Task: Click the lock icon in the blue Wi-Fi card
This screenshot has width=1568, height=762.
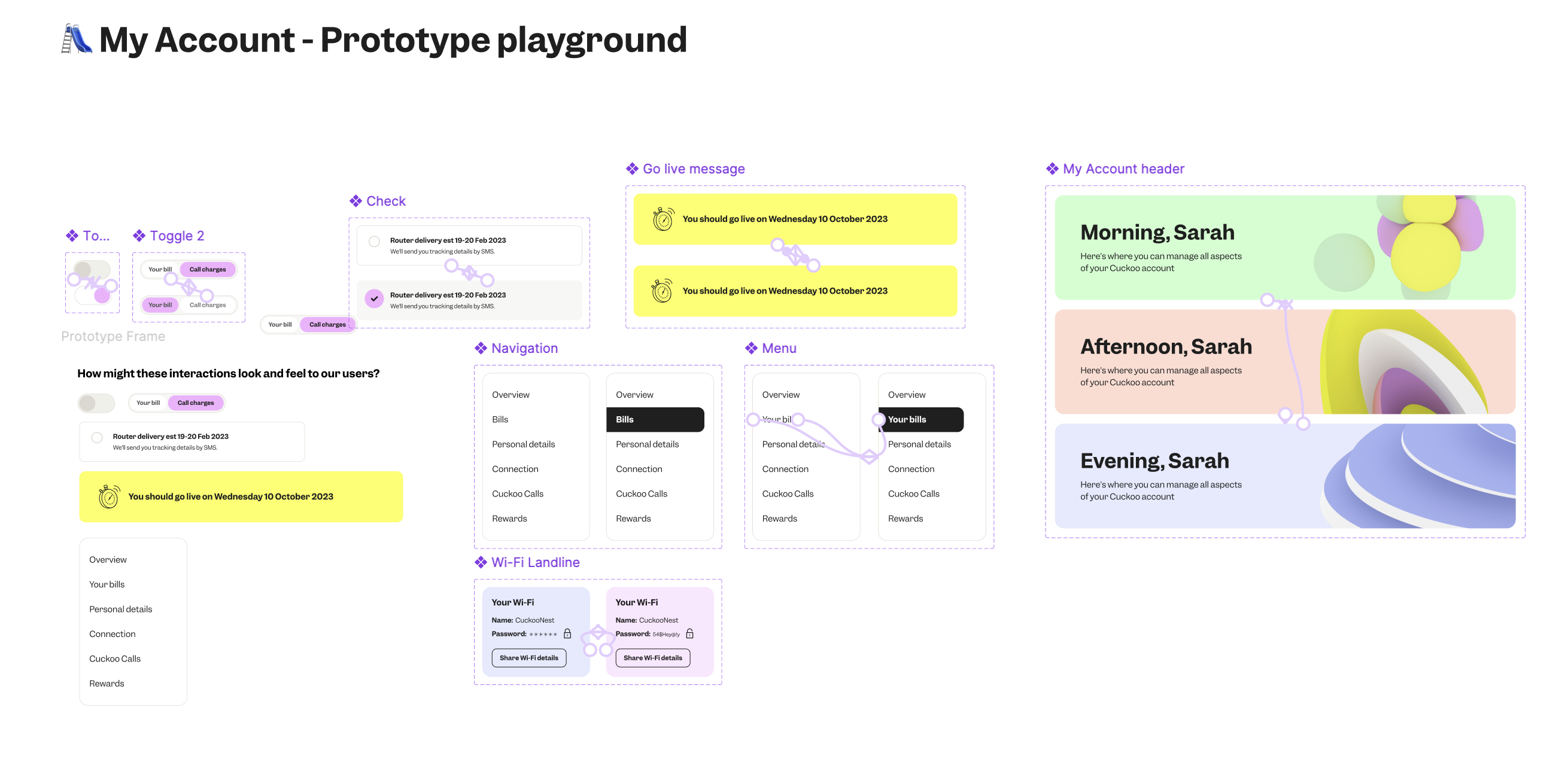Action: 567,633
